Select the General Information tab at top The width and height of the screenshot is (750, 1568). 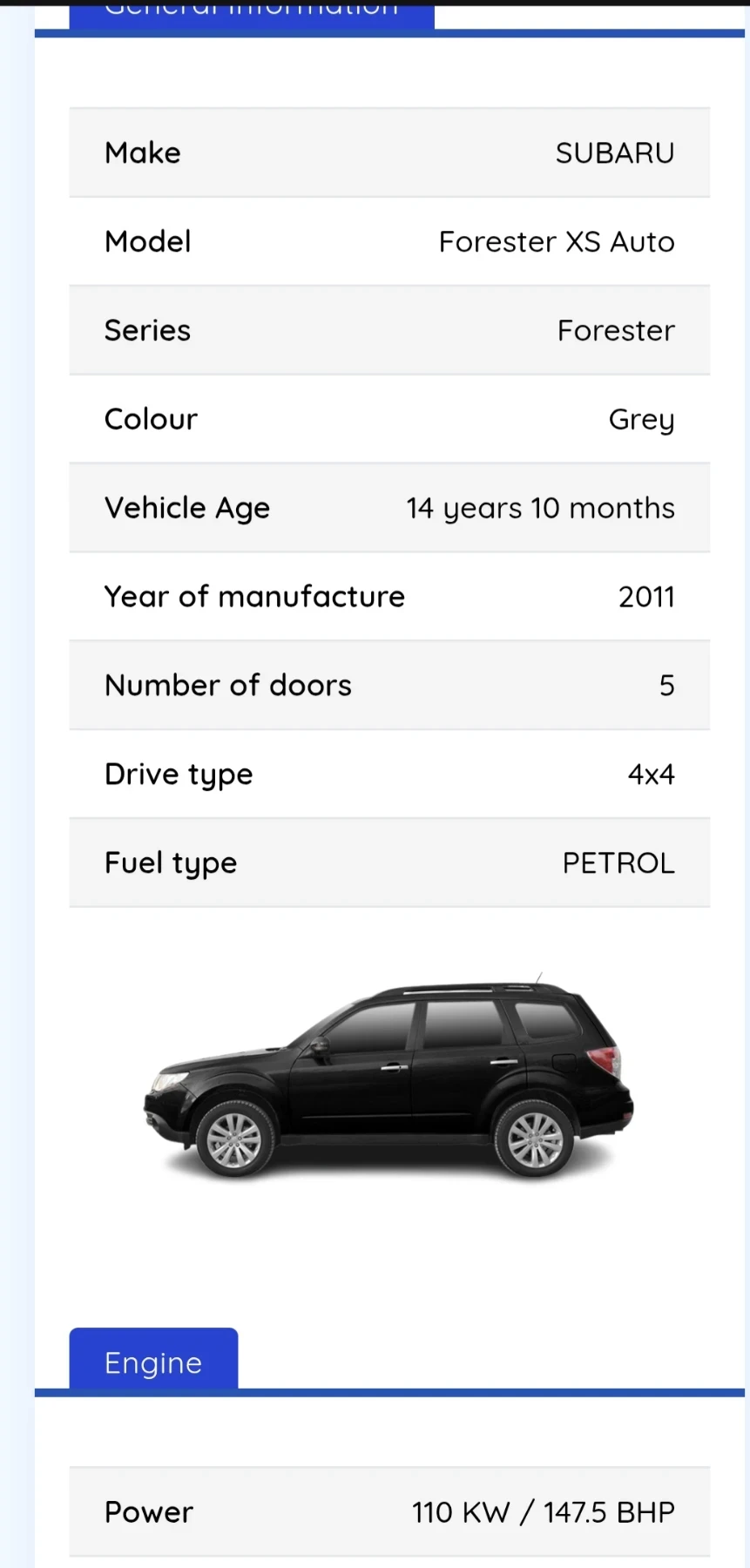(x=252, y=14)
